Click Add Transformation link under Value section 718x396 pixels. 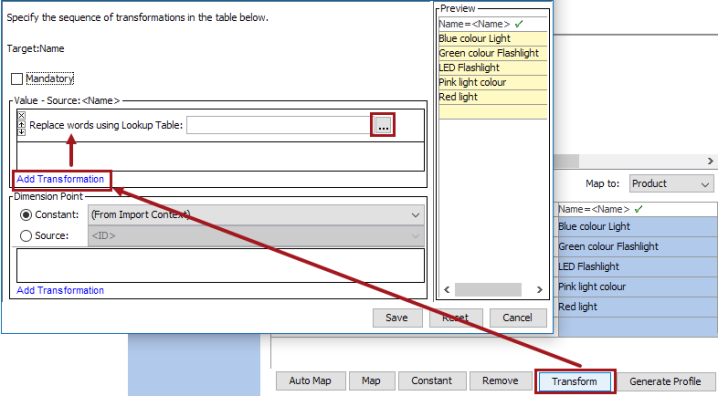(60, 179)
